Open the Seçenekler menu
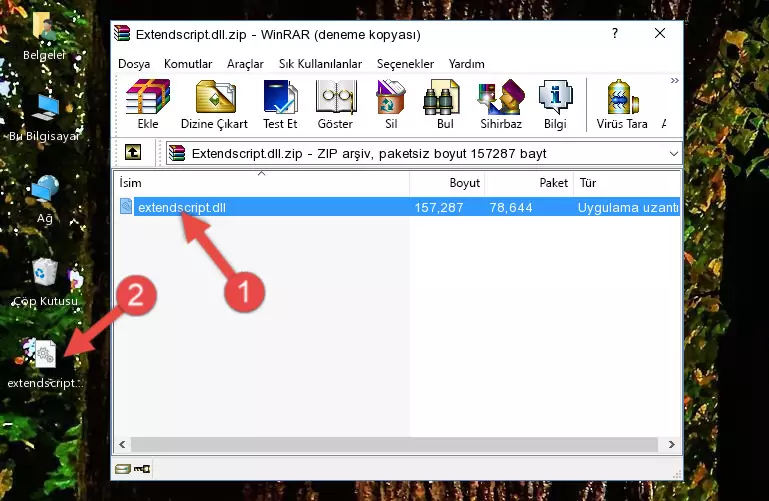Viewport: 769px width, 501px height. coord(405,64)
